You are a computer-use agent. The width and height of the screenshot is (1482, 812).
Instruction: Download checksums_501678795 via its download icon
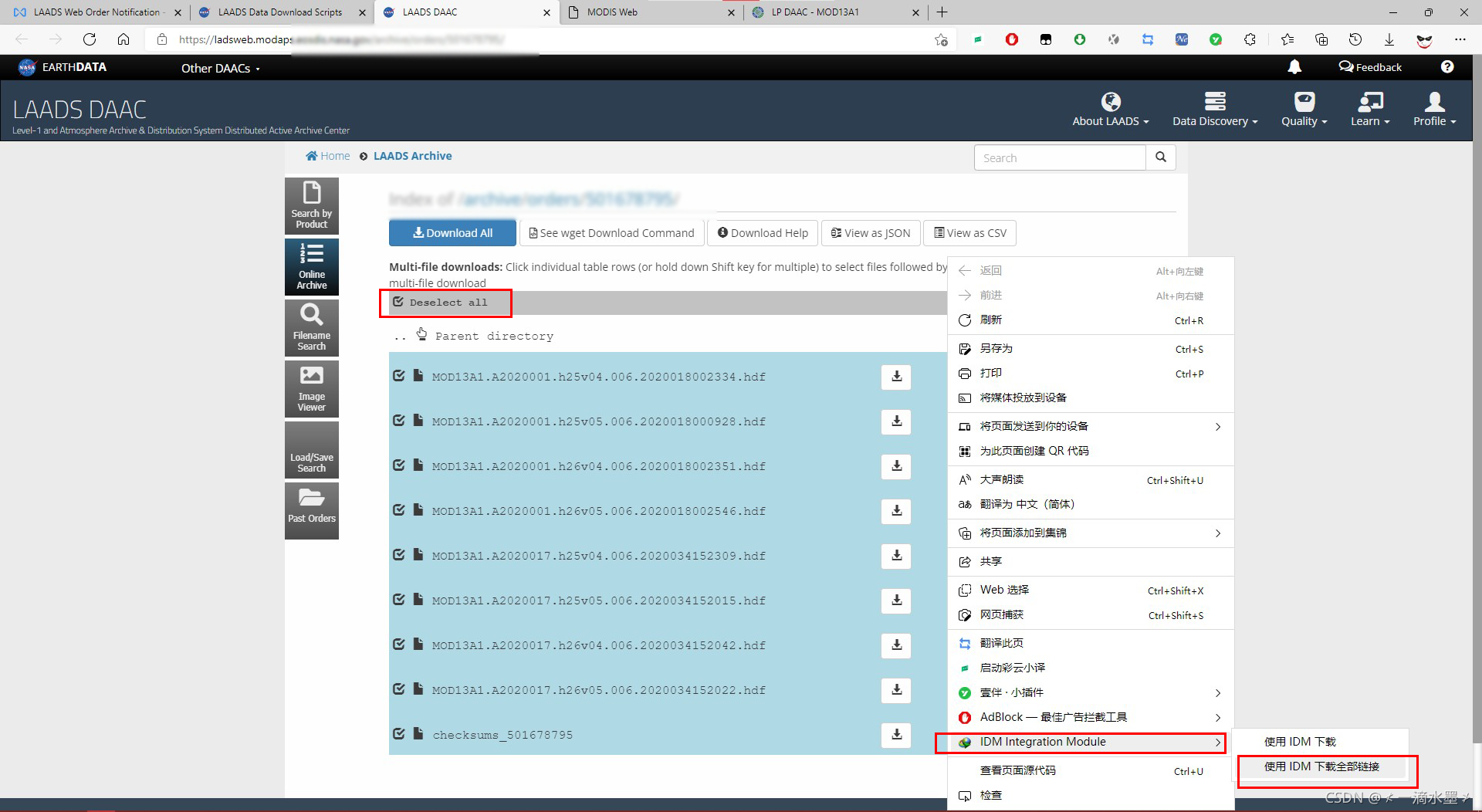896,735
